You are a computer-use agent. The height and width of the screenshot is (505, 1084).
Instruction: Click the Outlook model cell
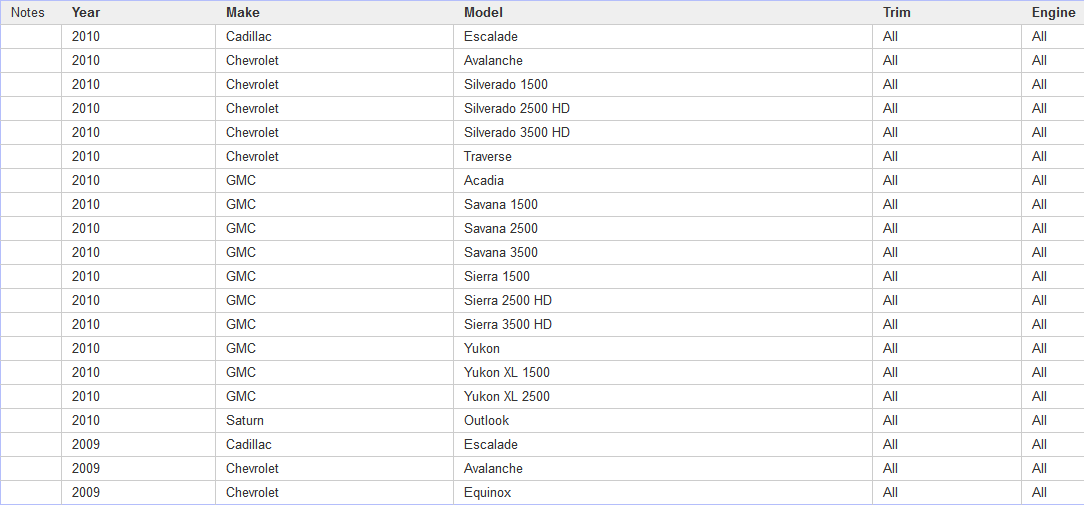663,421
